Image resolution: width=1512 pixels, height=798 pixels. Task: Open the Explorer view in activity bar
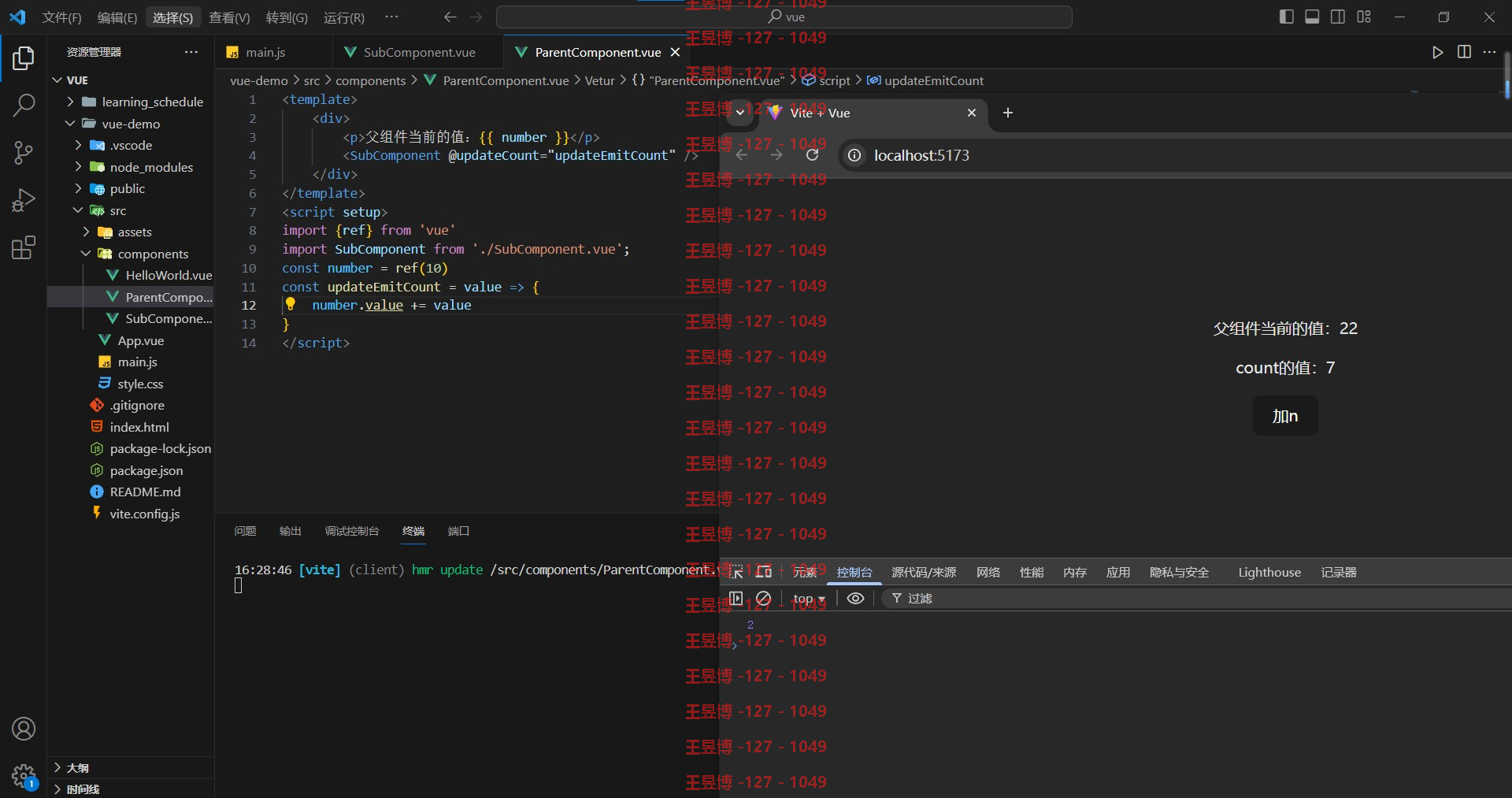(24, 58)
